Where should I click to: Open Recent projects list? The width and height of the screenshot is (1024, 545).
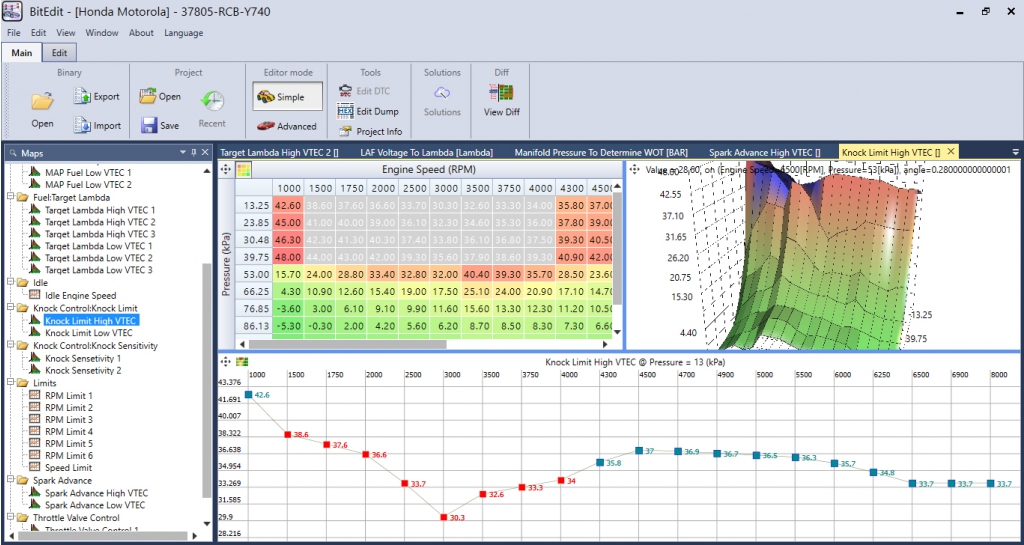(212, 109)
